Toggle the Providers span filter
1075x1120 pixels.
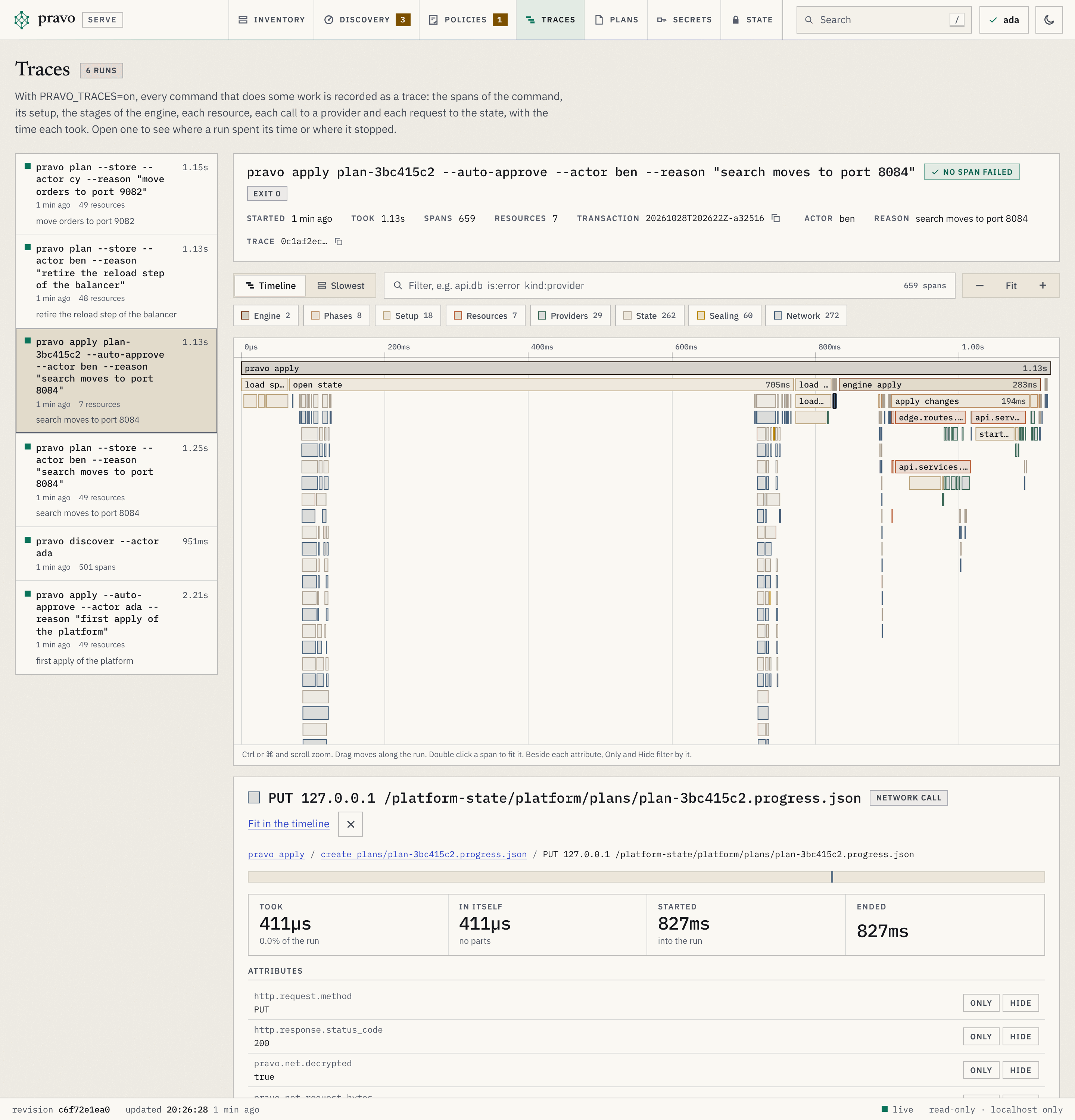tap(570, 315)
